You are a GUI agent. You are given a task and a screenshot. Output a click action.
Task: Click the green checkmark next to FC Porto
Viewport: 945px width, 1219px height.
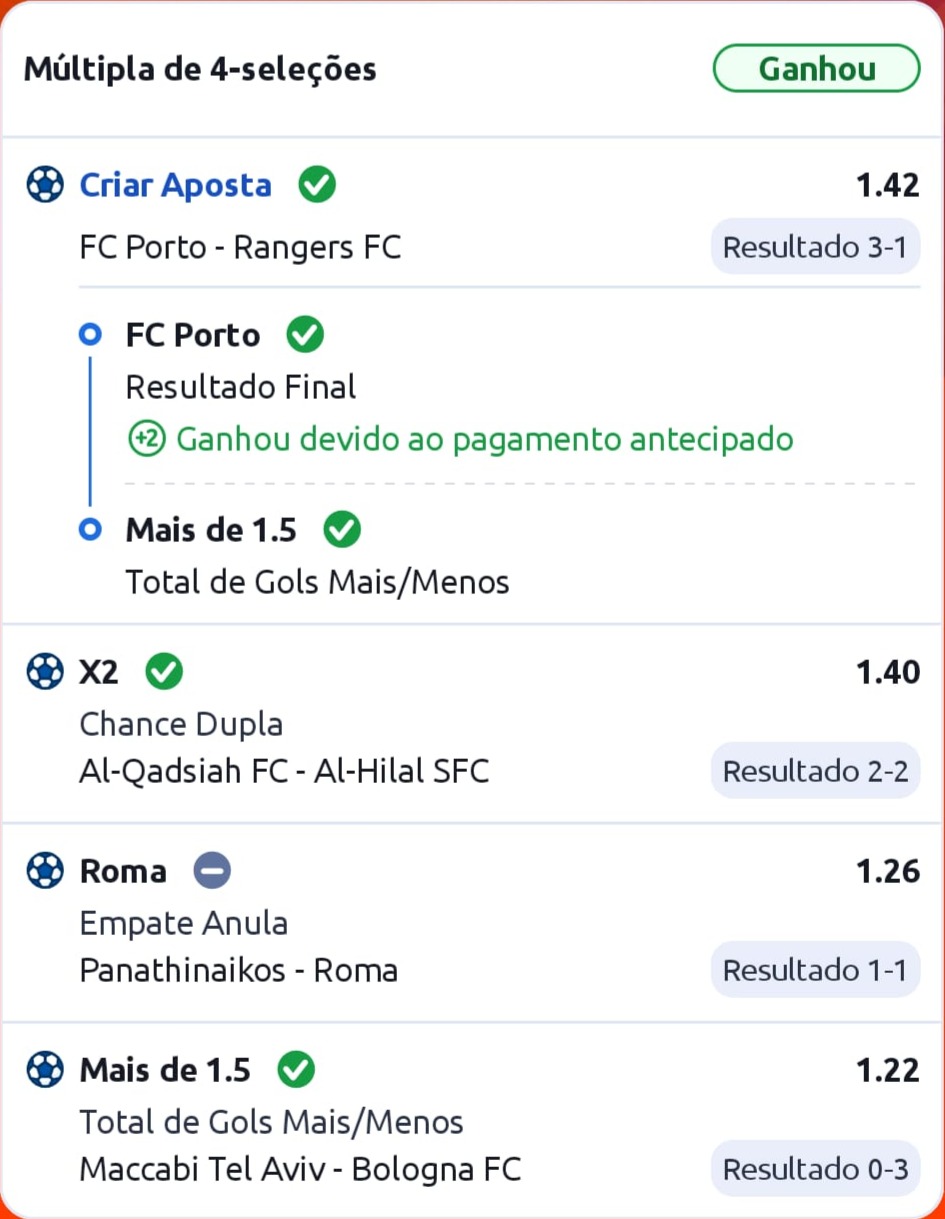(x=305, y=334)
